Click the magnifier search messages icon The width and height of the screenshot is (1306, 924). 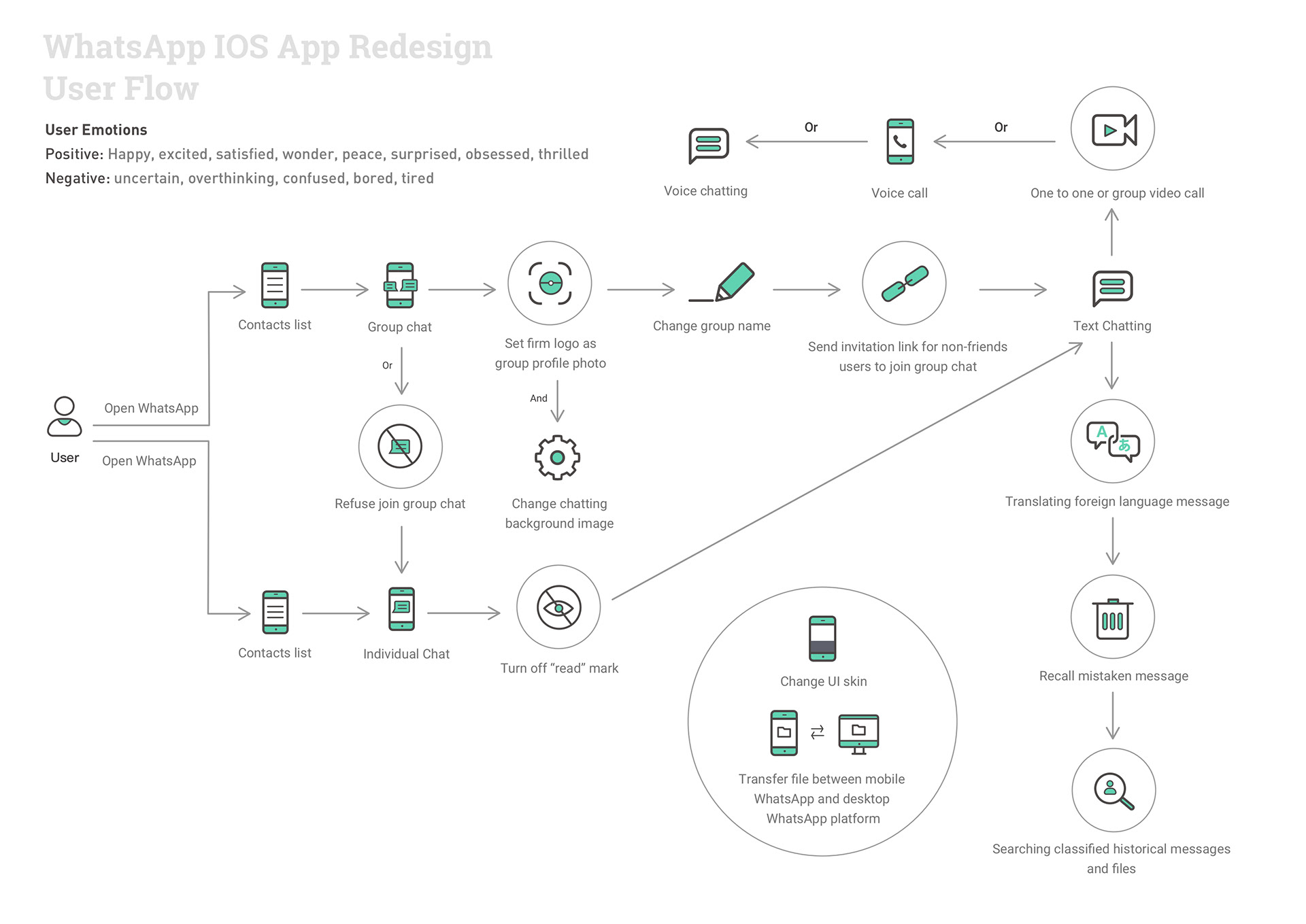click(x=1114, y=790)
